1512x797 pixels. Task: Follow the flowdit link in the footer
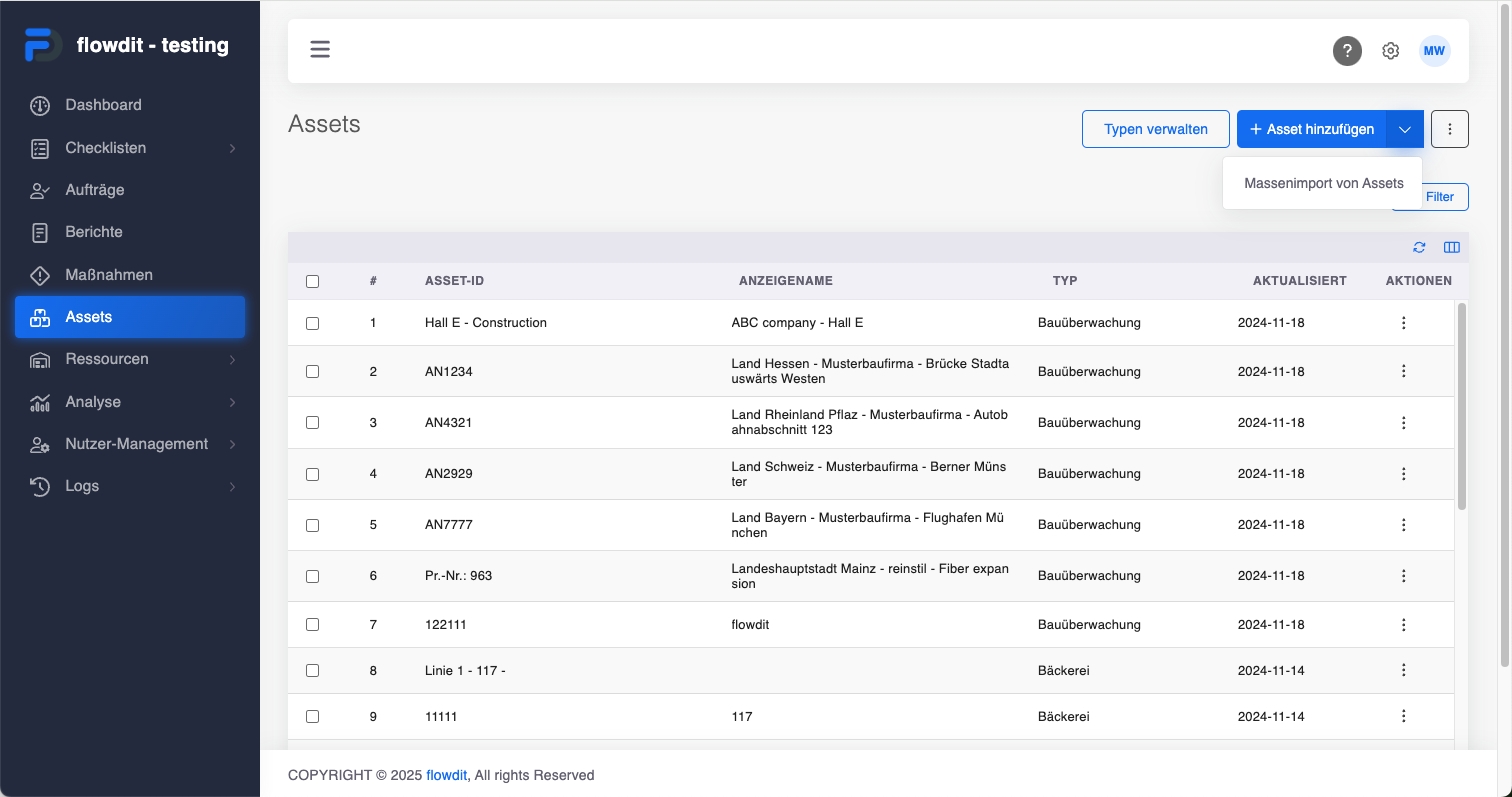point(447,775)
